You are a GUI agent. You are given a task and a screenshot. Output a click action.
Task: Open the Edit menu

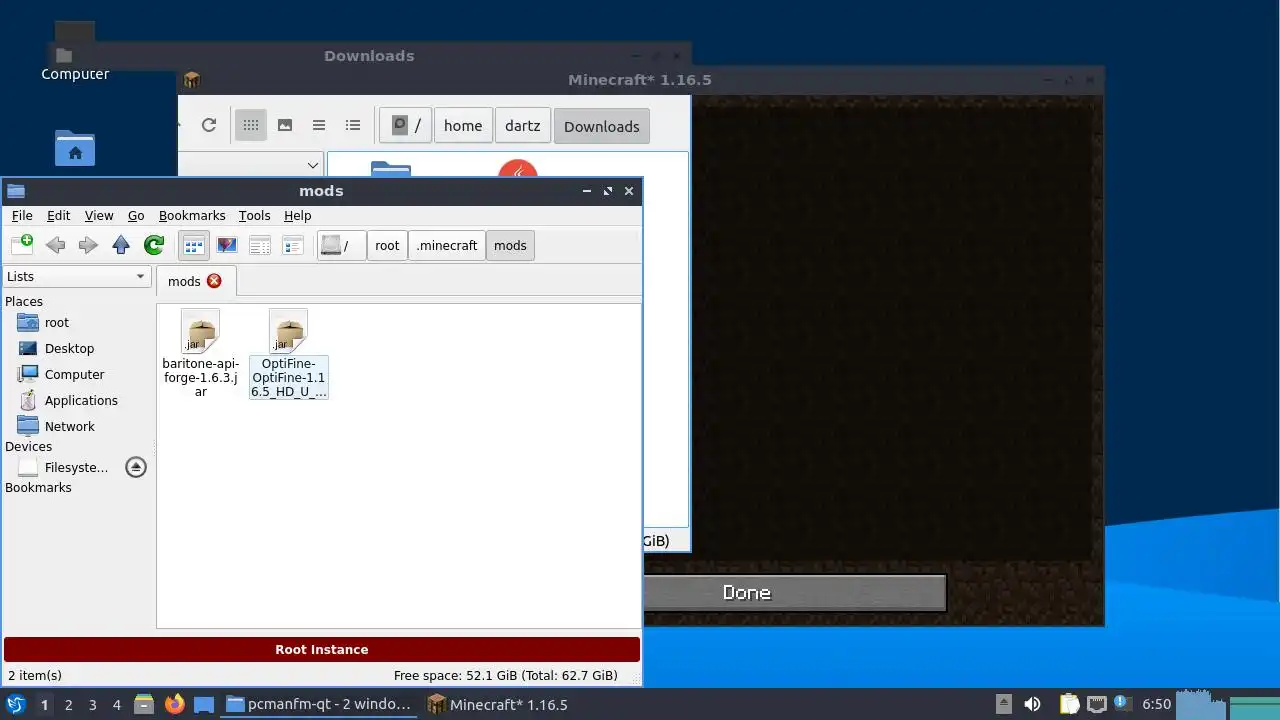[58, 215]
